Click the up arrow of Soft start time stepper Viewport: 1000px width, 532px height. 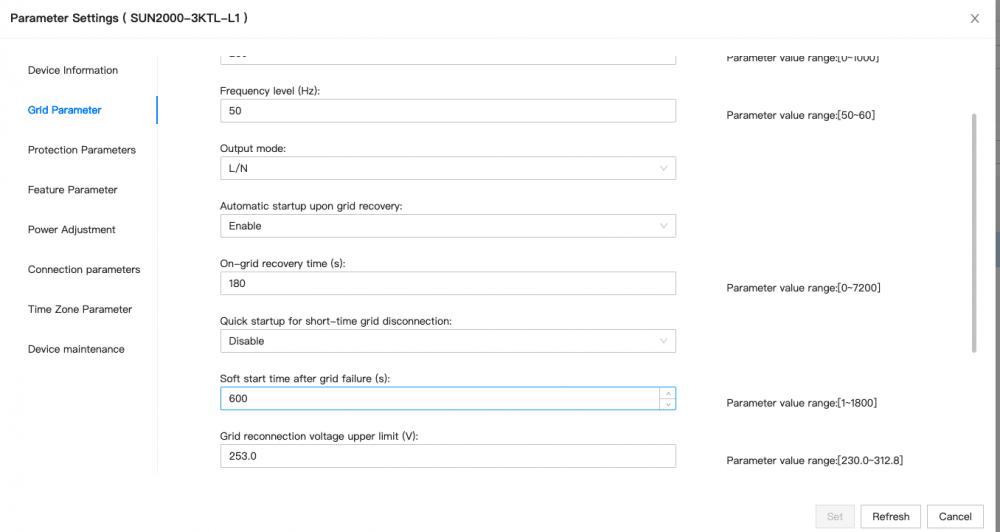(668, 393)
